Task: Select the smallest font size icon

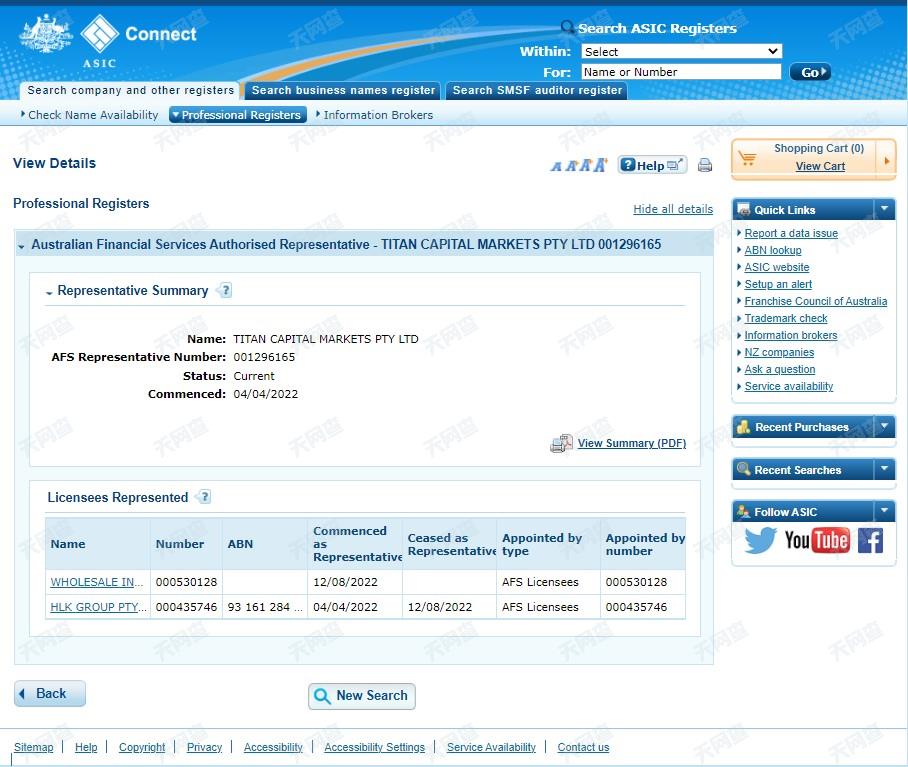Action: click(x=556, y=167)
